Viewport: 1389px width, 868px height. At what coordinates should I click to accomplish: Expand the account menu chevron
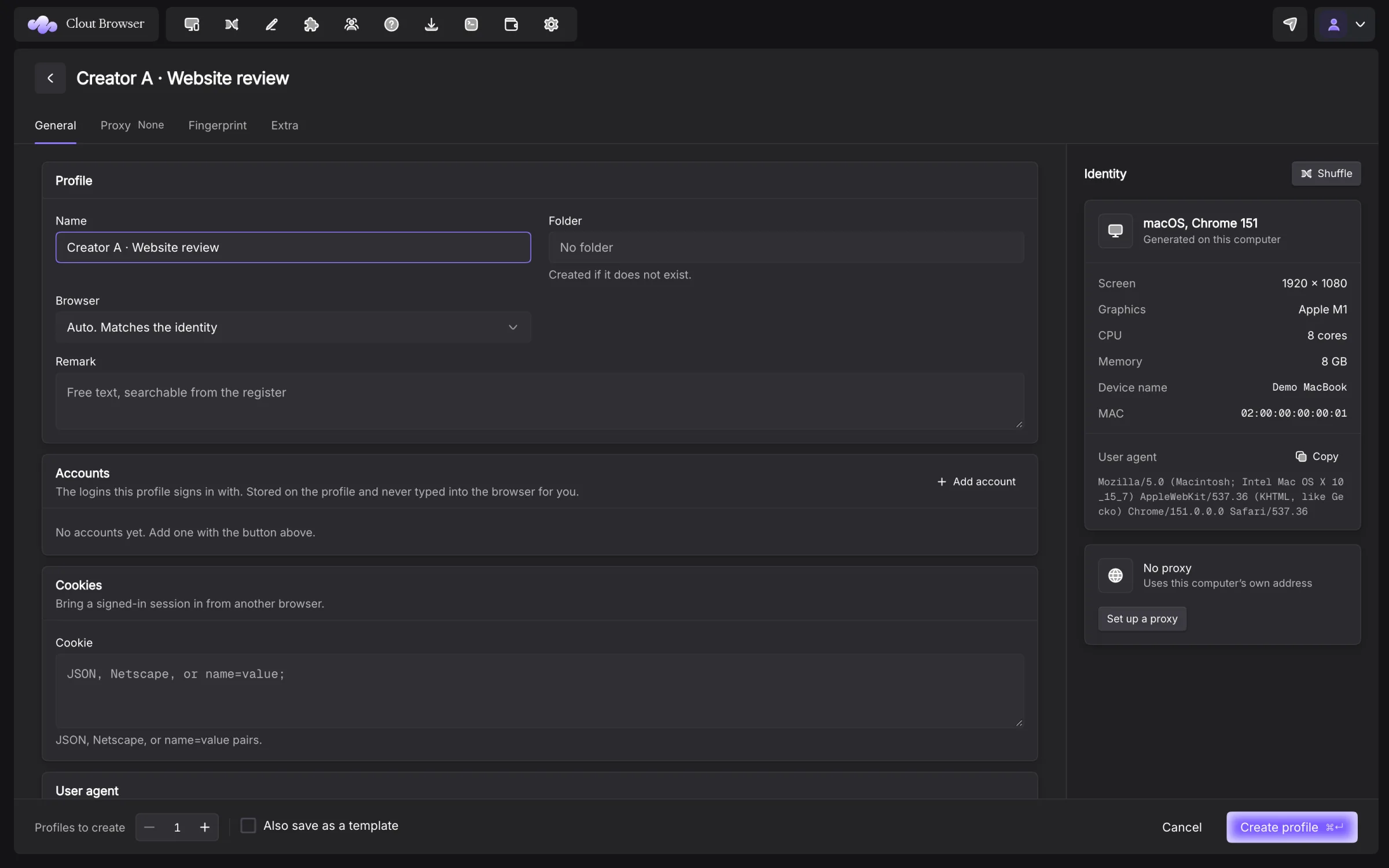pyautogui.click(x=1360, y=24)
